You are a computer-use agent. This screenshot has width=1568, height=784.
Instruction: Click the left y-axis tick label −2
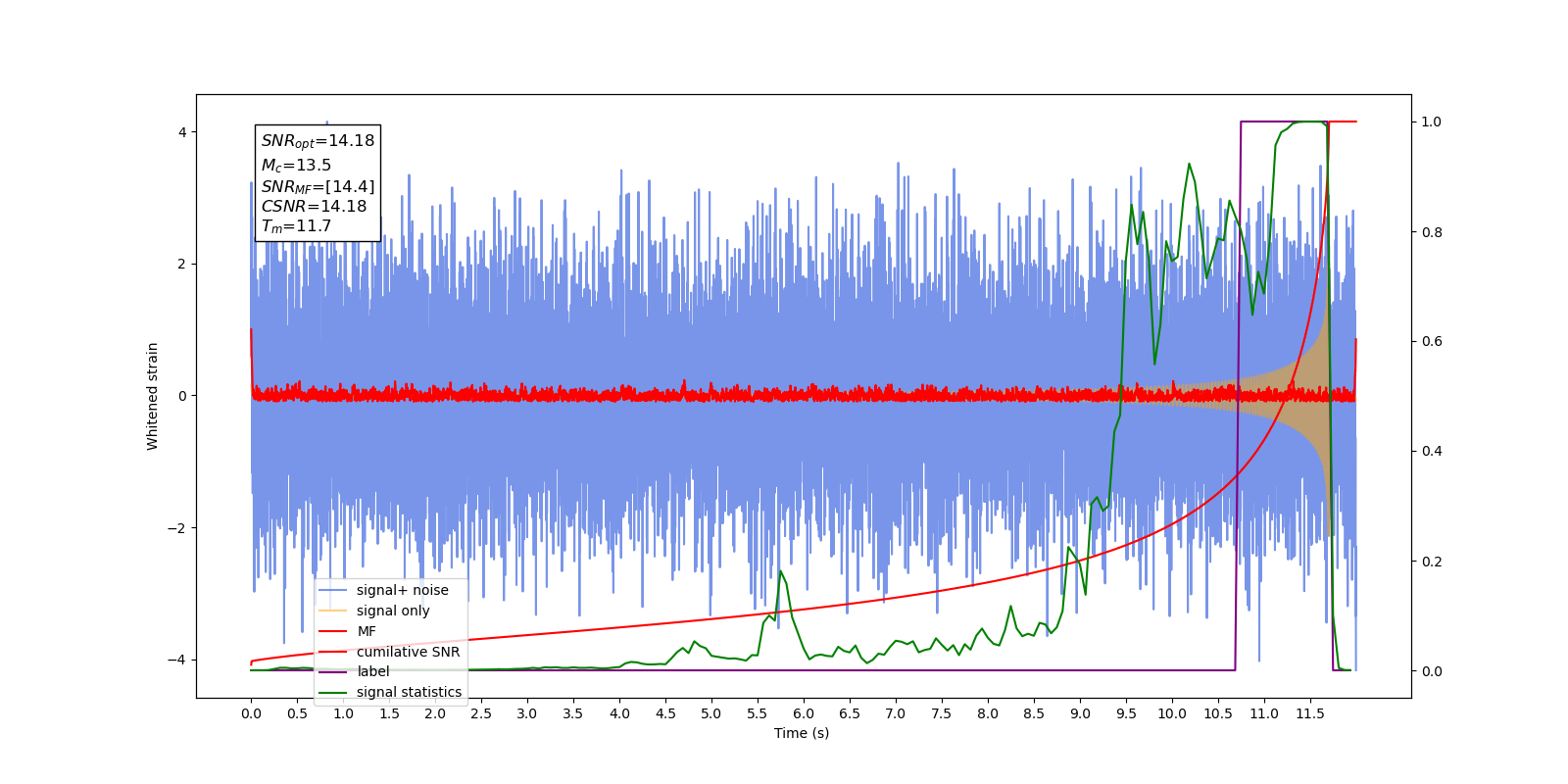176,528
